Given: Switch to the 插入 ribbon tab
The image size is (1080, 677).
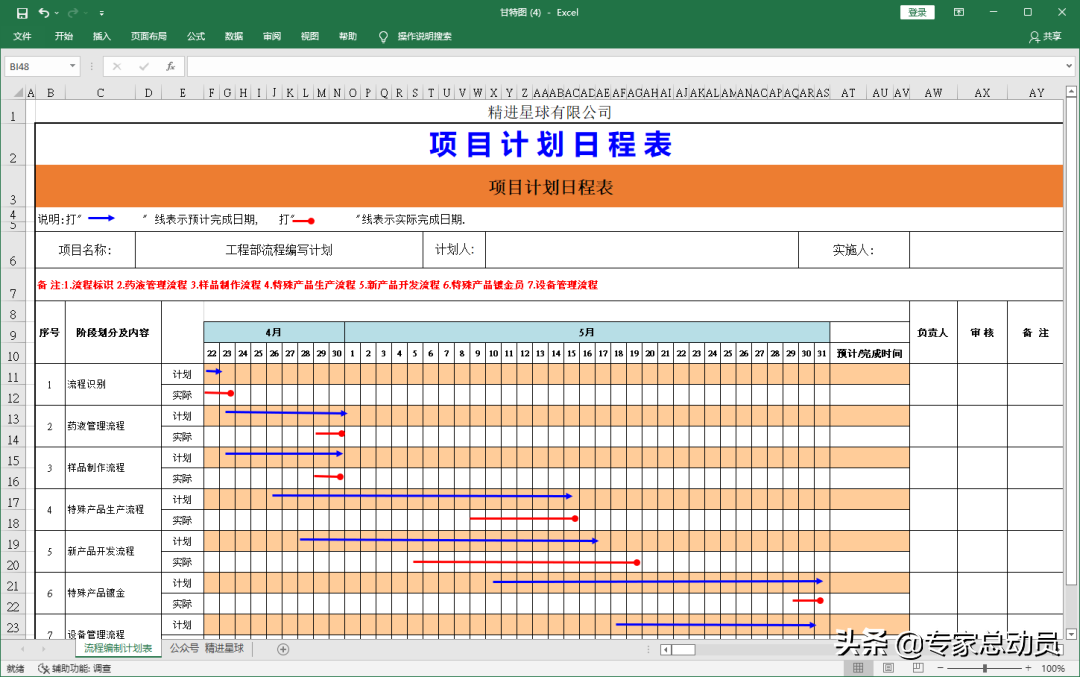Looking at the screenshot, I should click(102, 37).
